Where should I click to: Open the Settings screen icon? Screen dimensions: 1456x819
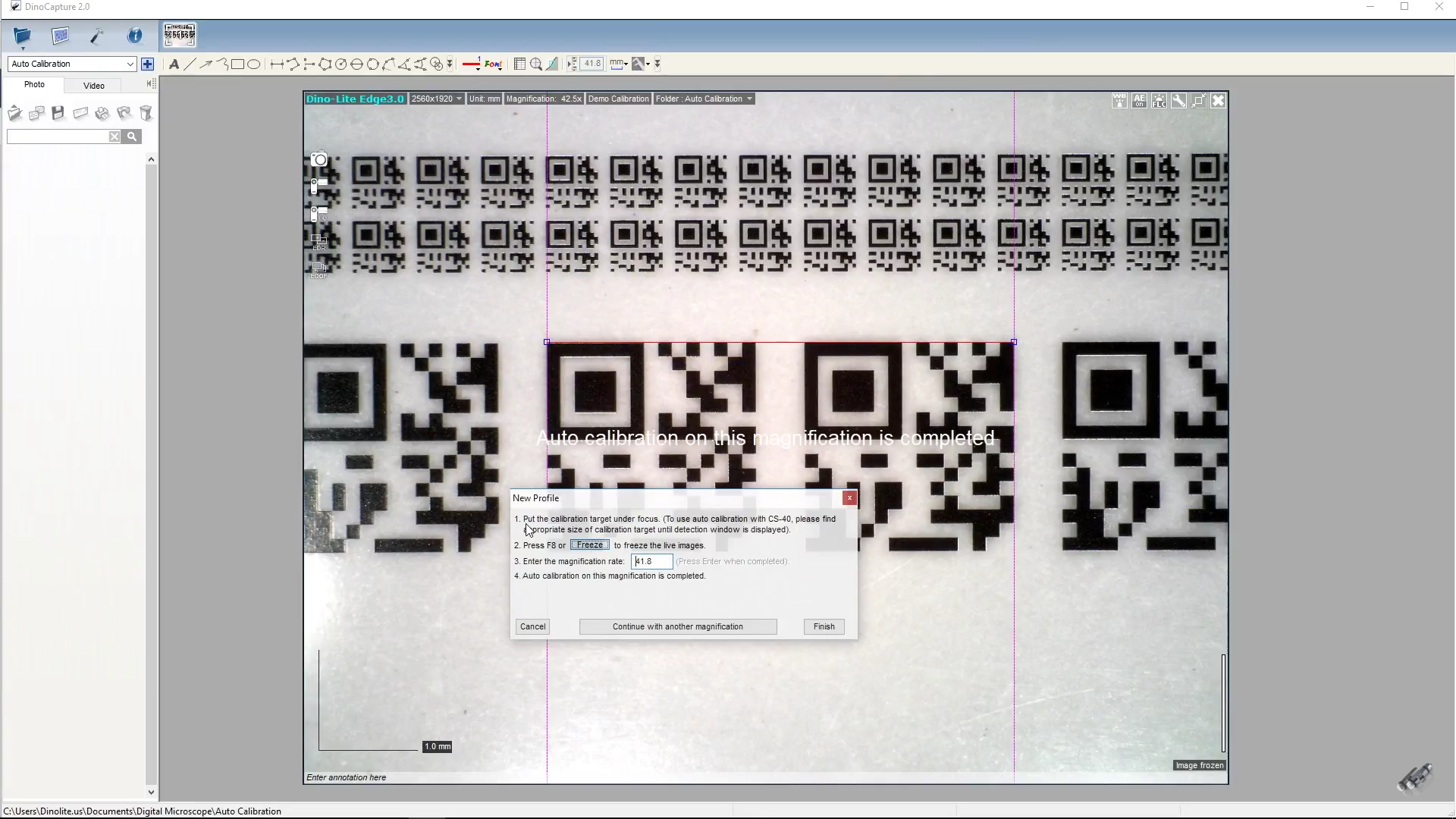60,36
